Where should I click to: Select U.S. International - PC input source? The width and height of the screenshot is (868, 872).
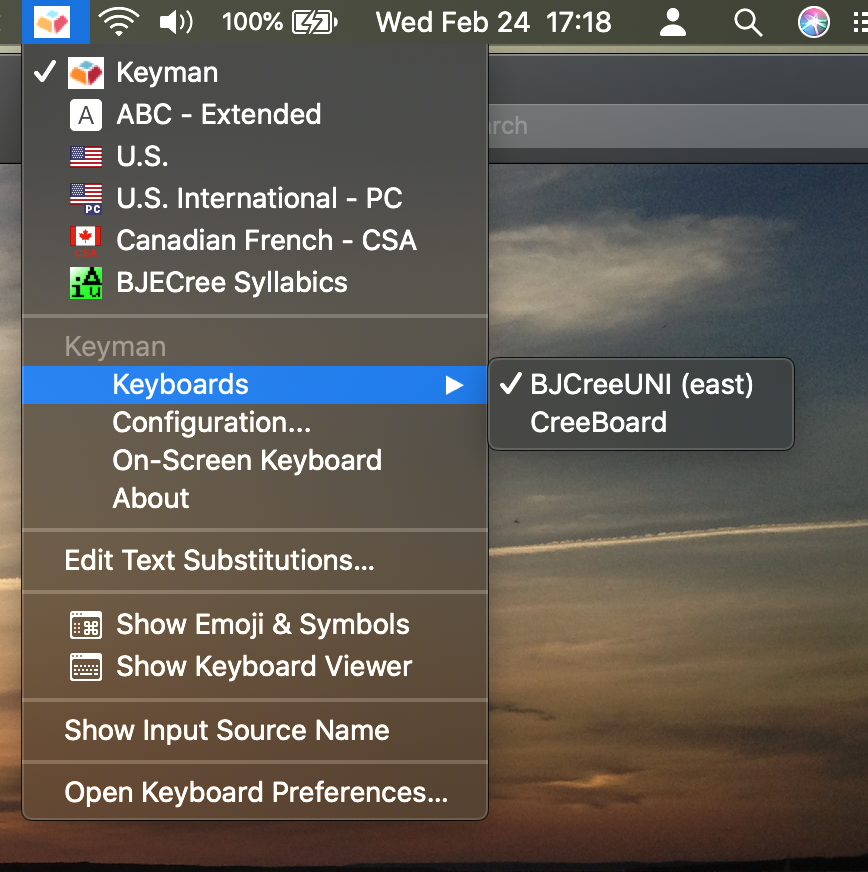pyautogui.click(x=258, y=198)
